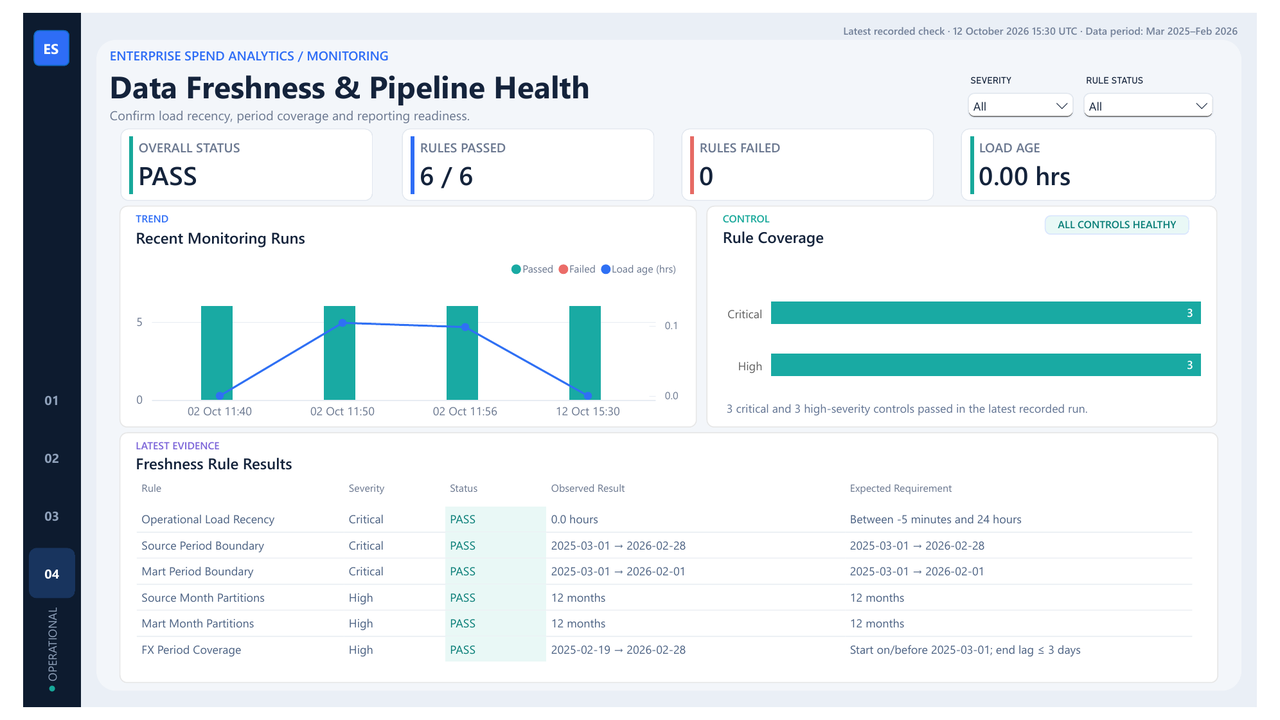
Task: Click the Rules Passed 6 / 6 card
Action: tap(529, 164)
